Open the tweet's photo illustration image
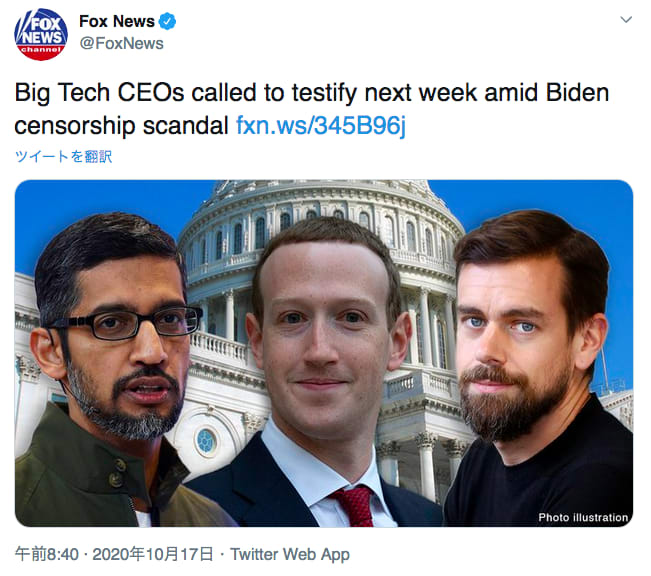The image size is (651, 576). click(x=324, y=353)
